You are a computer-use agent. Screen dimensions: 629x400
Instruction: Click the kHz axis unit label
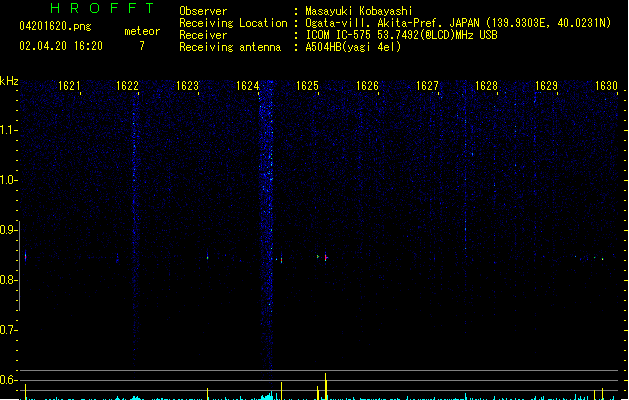click(x=9, y=81)
